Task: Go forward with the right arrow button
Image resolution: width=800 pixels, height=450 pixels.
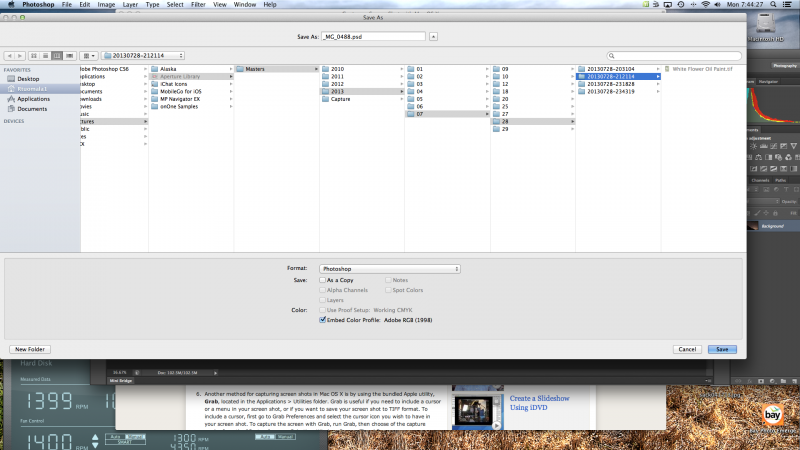Action: point(20,56)
